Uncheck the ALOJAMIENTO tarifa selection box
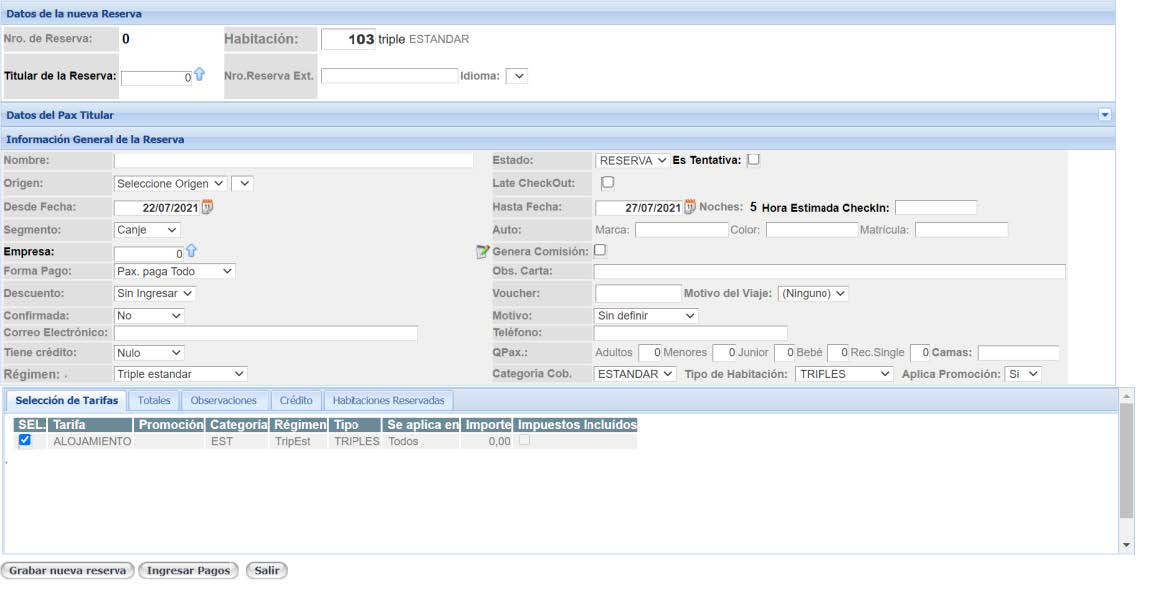1176x601 pixels. tap(25, 440)
